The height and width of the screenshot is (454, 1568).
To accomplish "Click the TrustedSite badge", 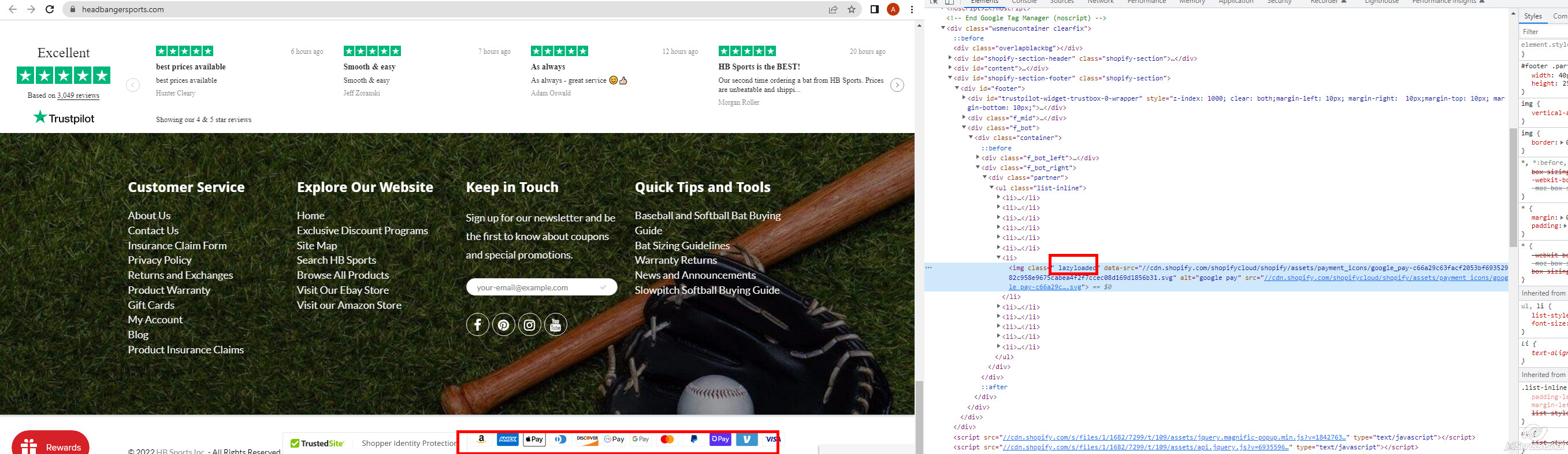I will pyautogui.click(x=317, y=443).
